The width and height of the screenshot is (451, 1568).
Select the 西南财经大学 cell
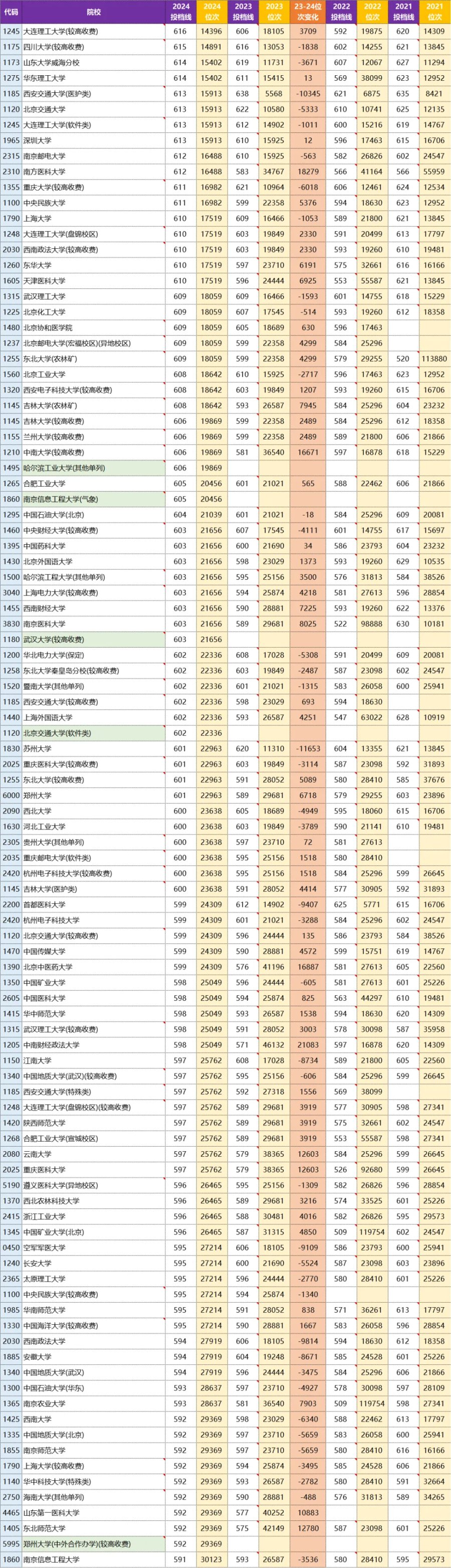pyautogui.click(x=94, y=608)
